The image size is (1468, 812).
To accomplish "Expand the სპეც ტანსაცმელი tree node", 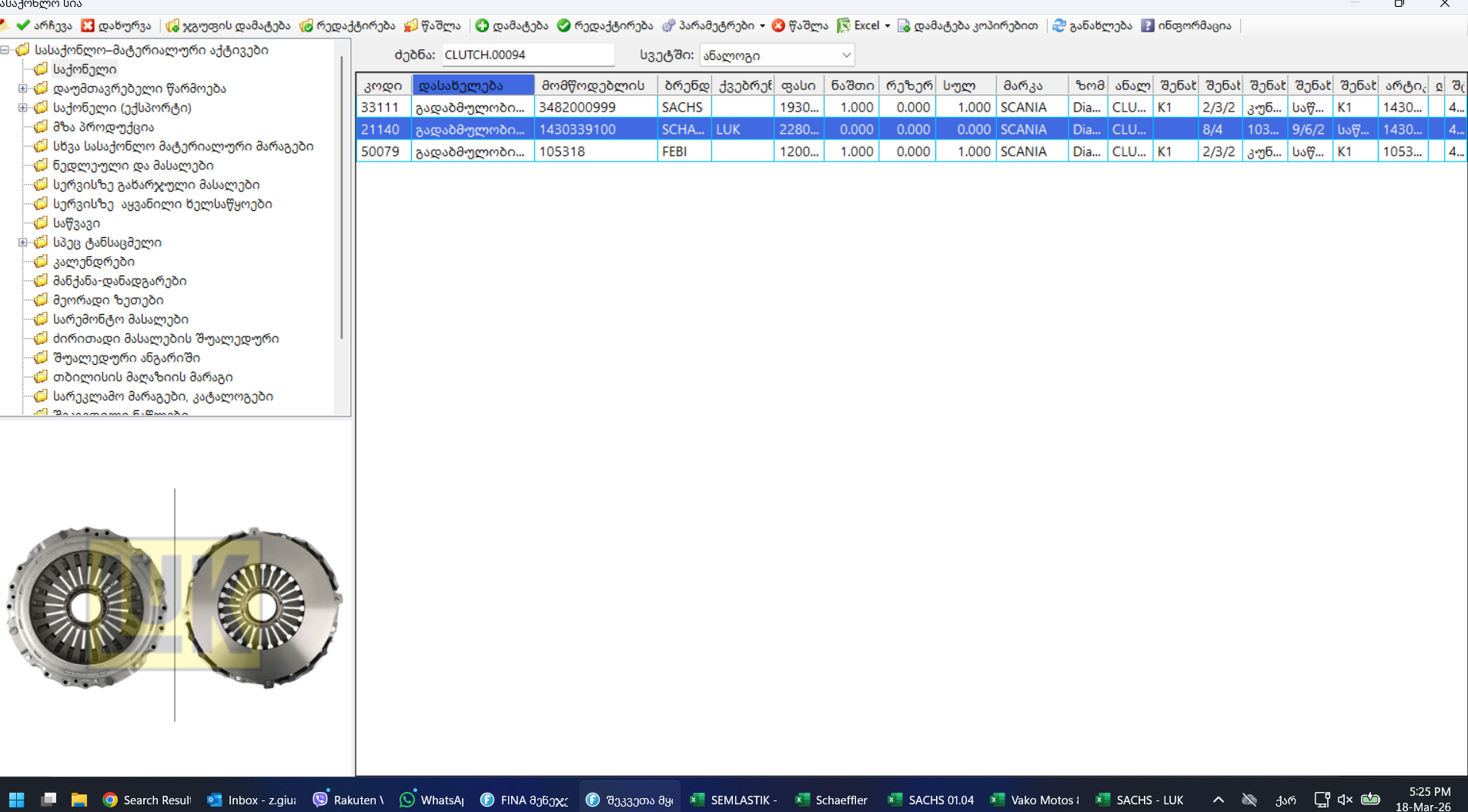I will pos(23,242).
